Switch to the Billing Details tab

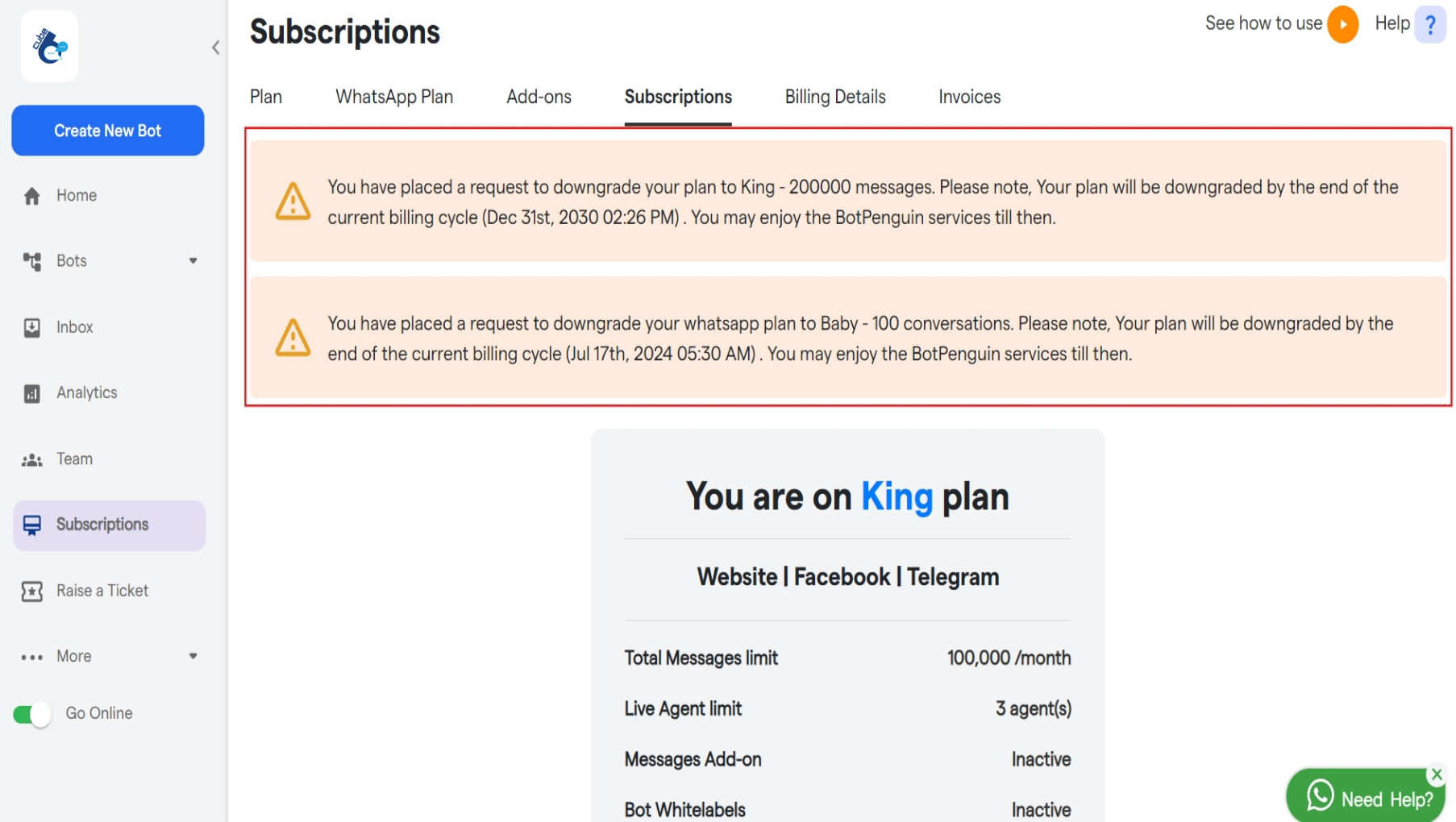[834, 97]
